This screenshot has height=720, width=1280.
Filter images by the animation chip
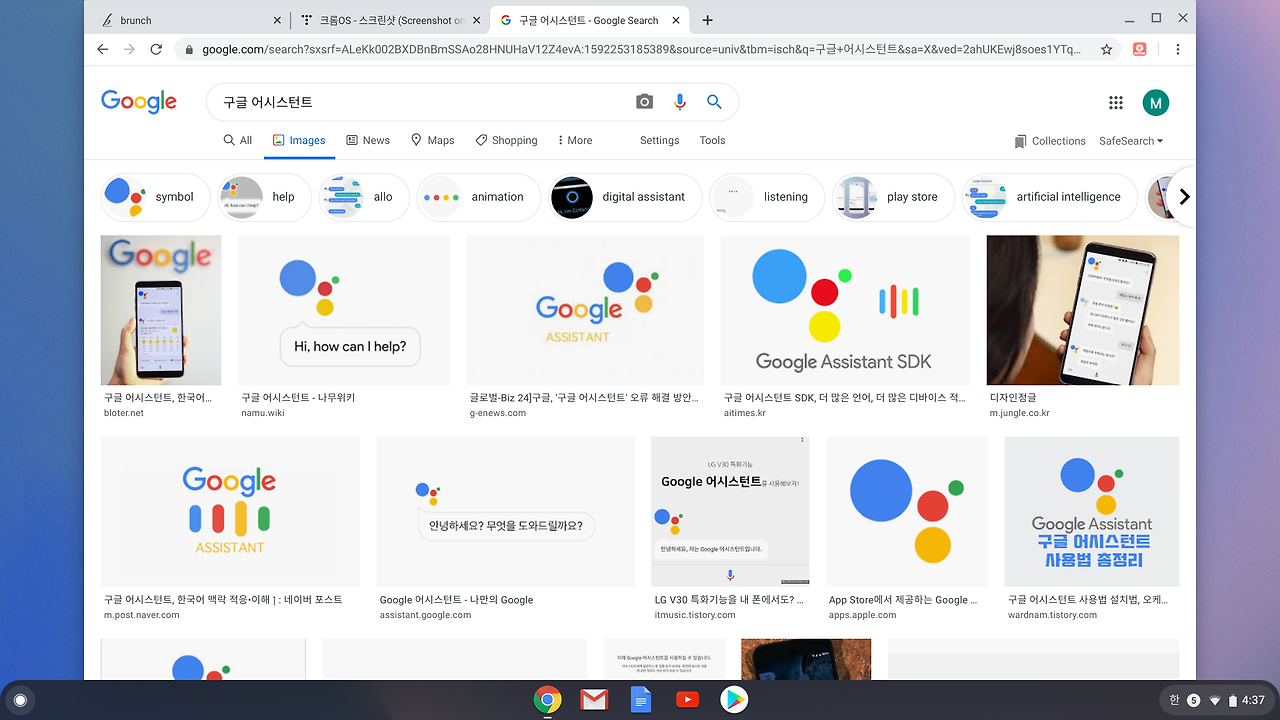pyautogui.click(x=479, y=197)
